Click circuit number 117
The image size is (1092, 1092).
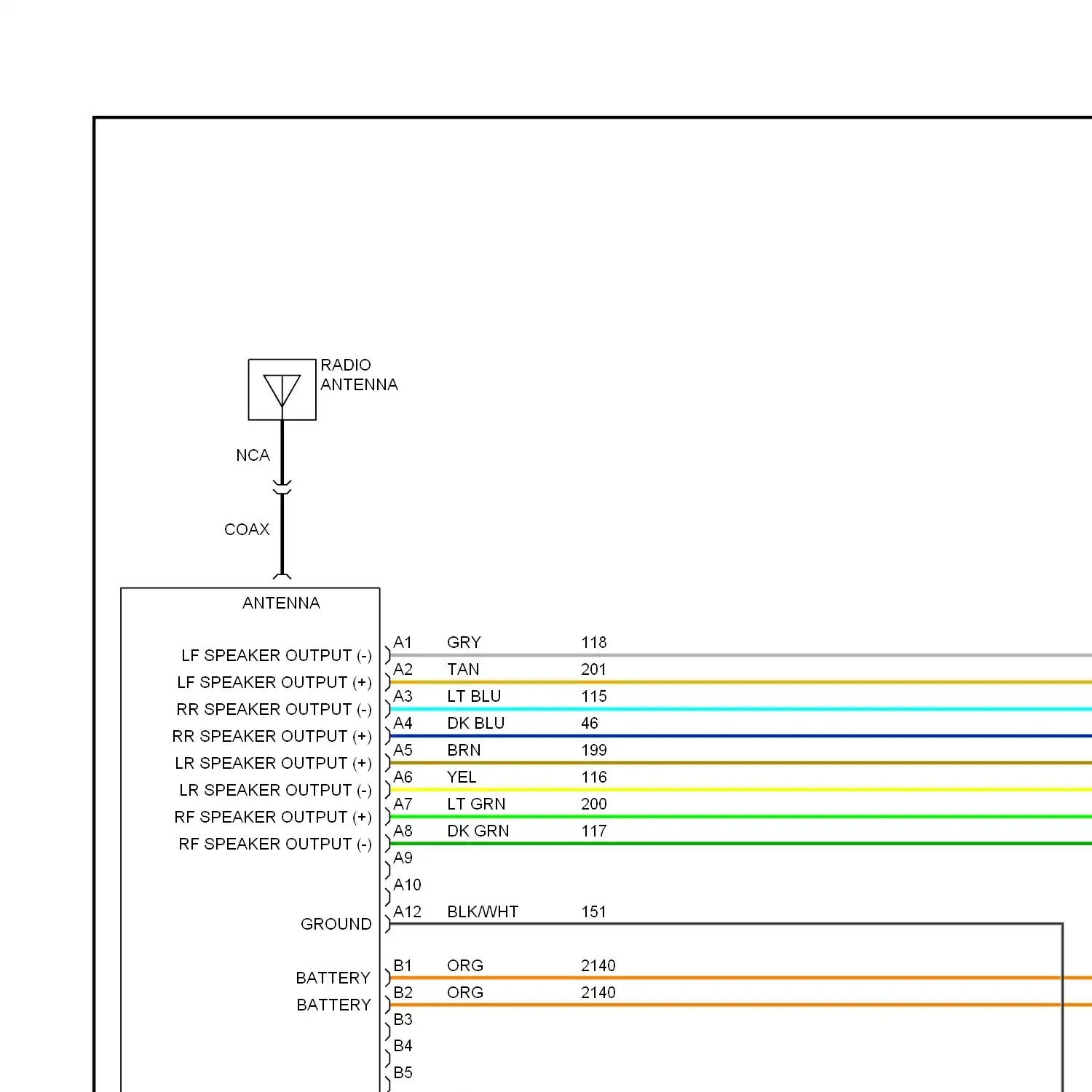pyautogui.click(x=594, y=831)
